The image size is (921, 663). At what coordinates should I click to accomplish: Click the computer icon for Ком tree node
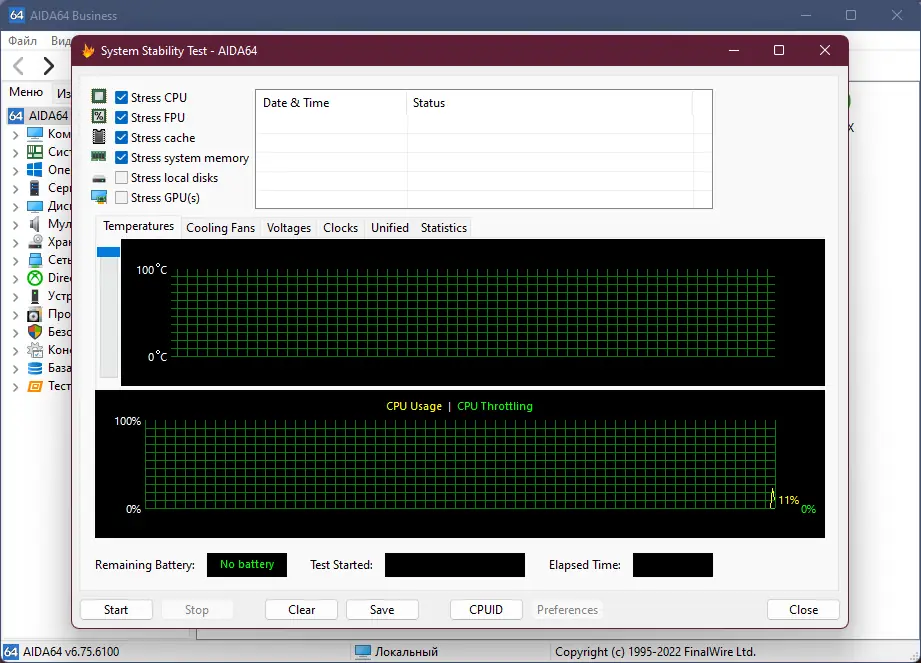(x=35, y=134)
